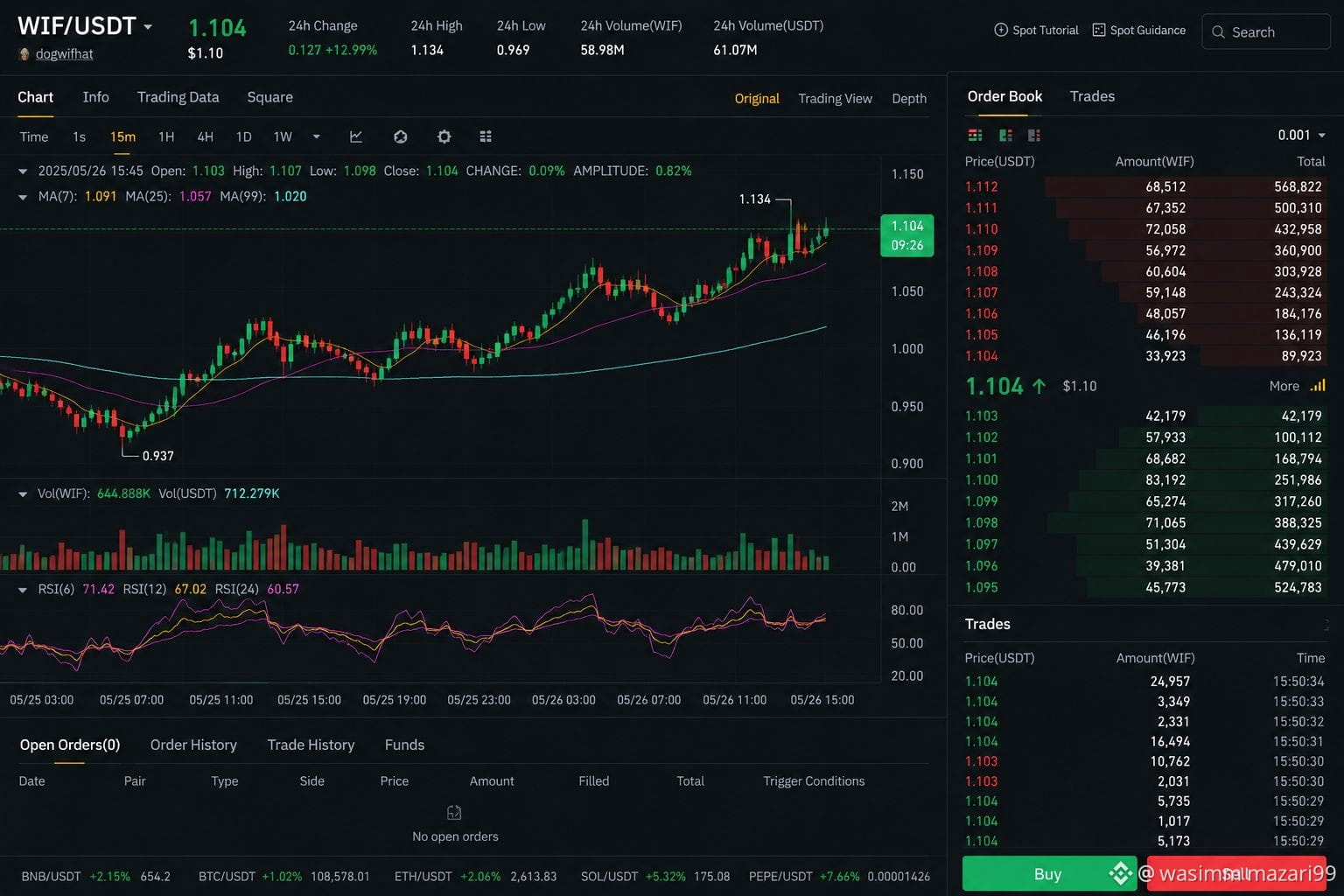Open the 0.001 price precision dropdown
The height and width of the screenshot is (896, 1344).
point(1301,136)
